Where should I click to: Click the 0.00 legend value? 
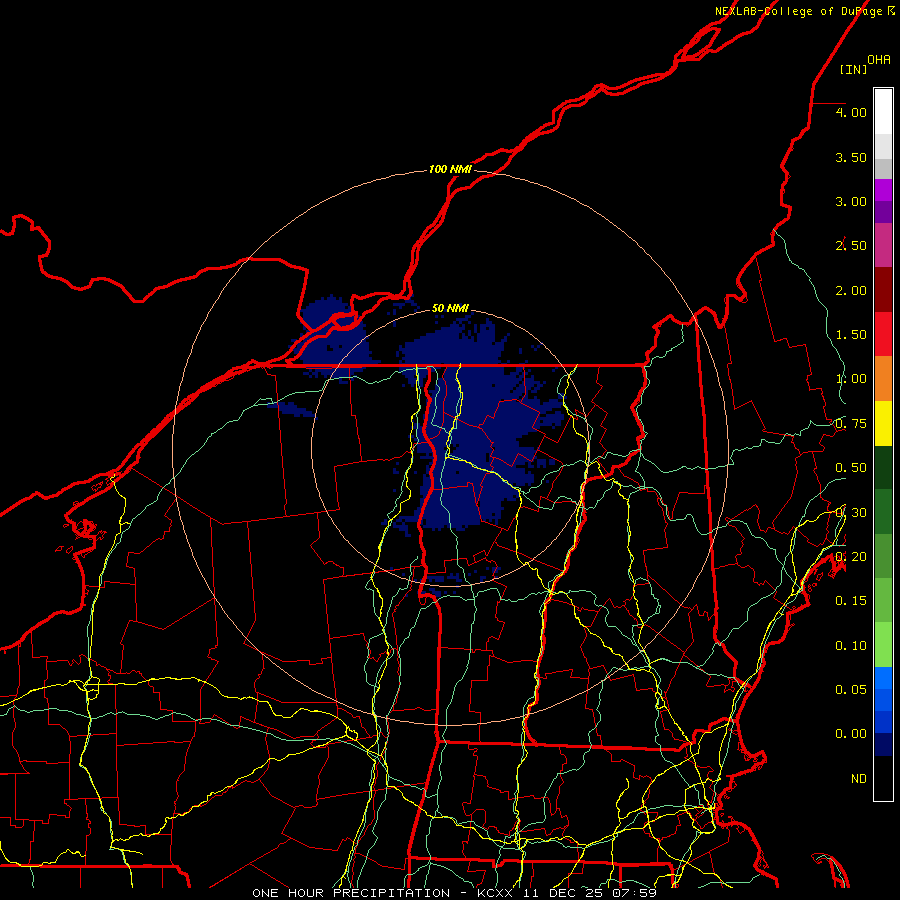851,734
